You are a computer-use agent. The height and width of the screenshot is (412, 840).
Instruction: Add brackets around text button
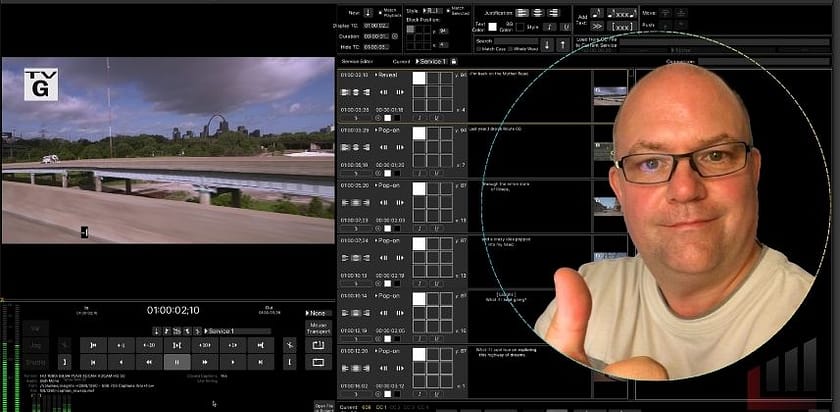[x=621, y=26]
